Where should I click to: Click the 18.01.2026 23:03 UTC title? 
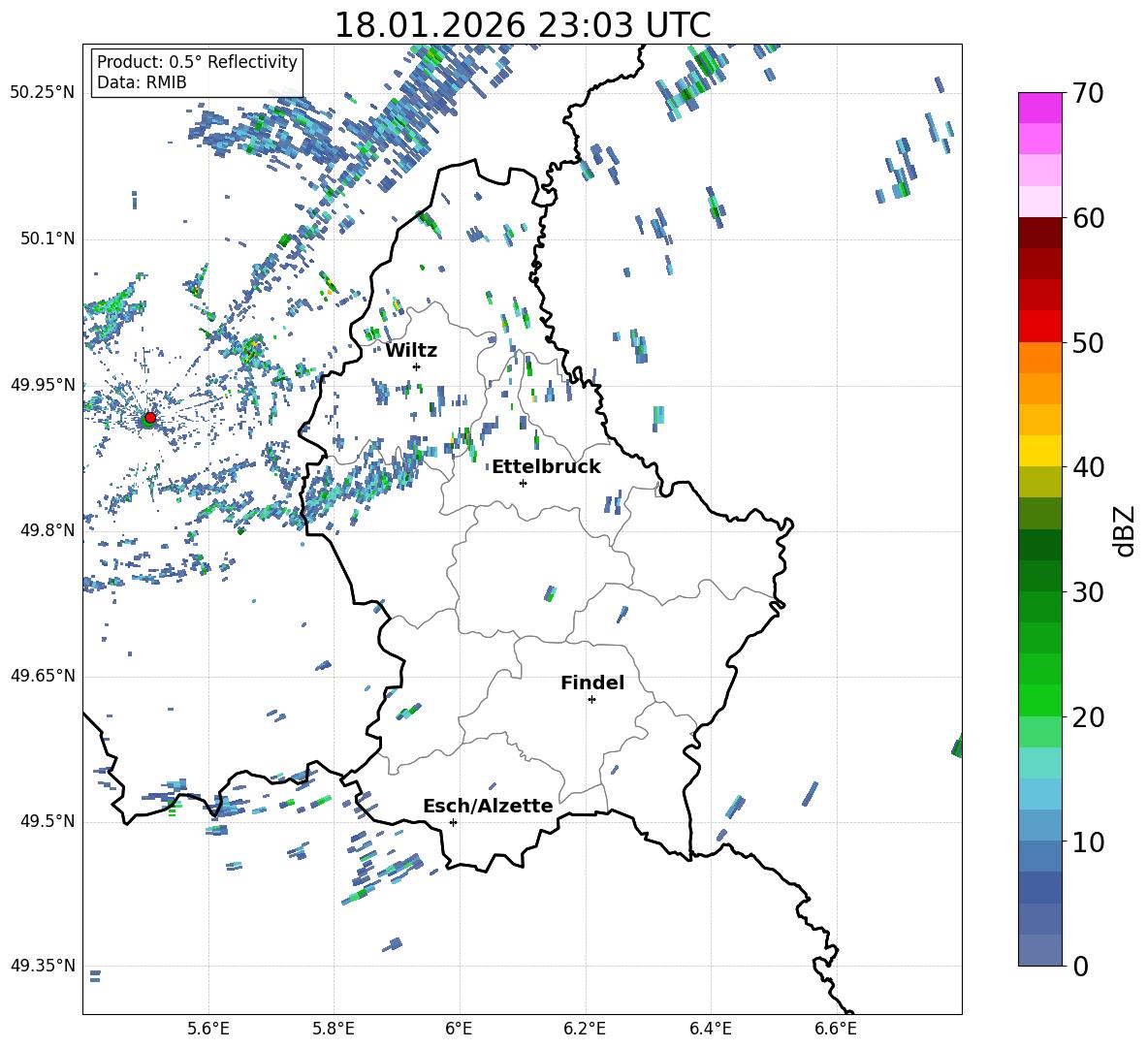pos(522,25)
